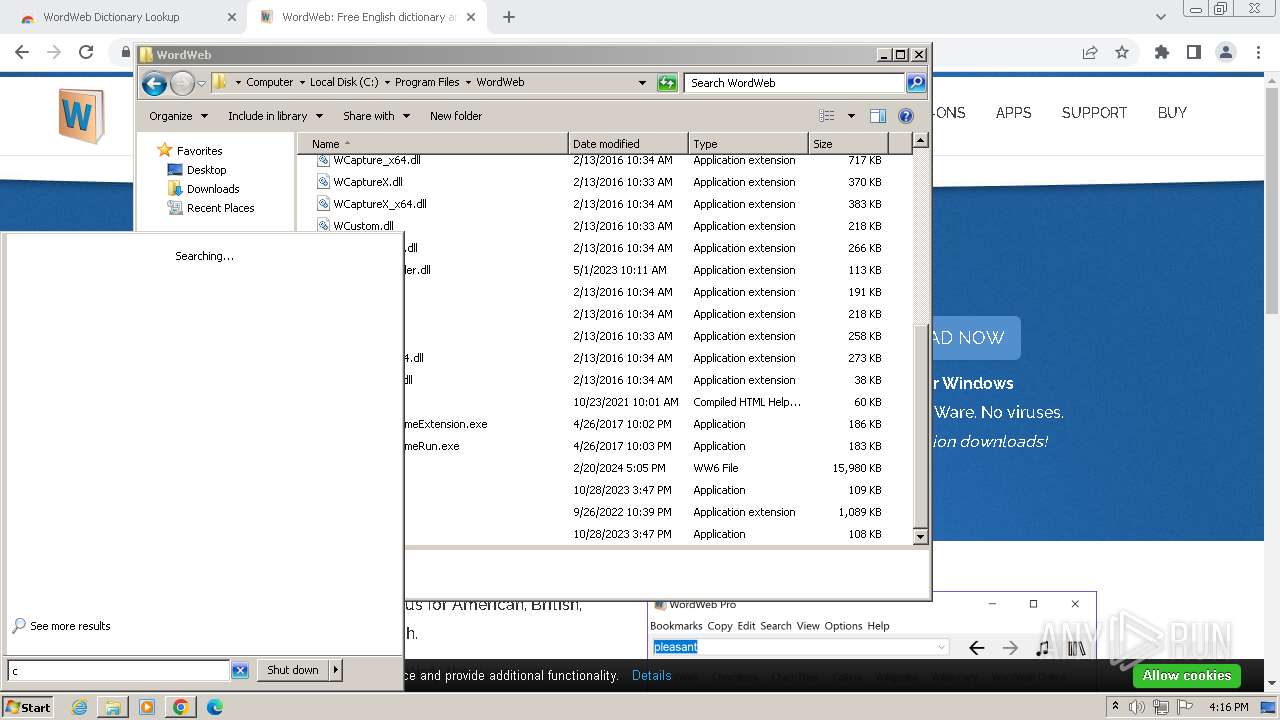Open File Explorer taskbar icon
The height and width of the screenshot is (720, 1280).
(113, 707)
